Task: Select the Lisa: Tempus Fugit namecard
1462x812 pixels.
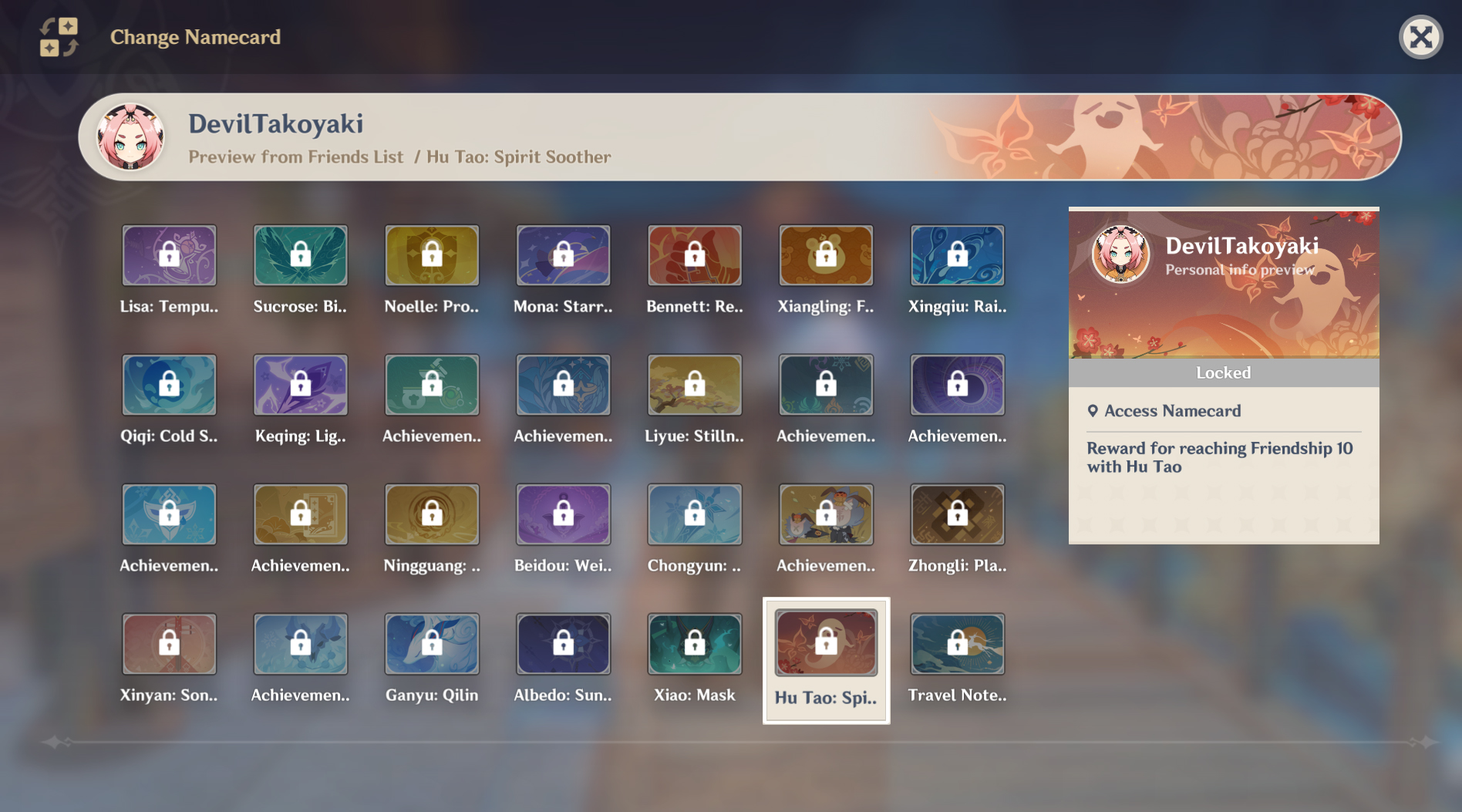Action: (169, 255)
